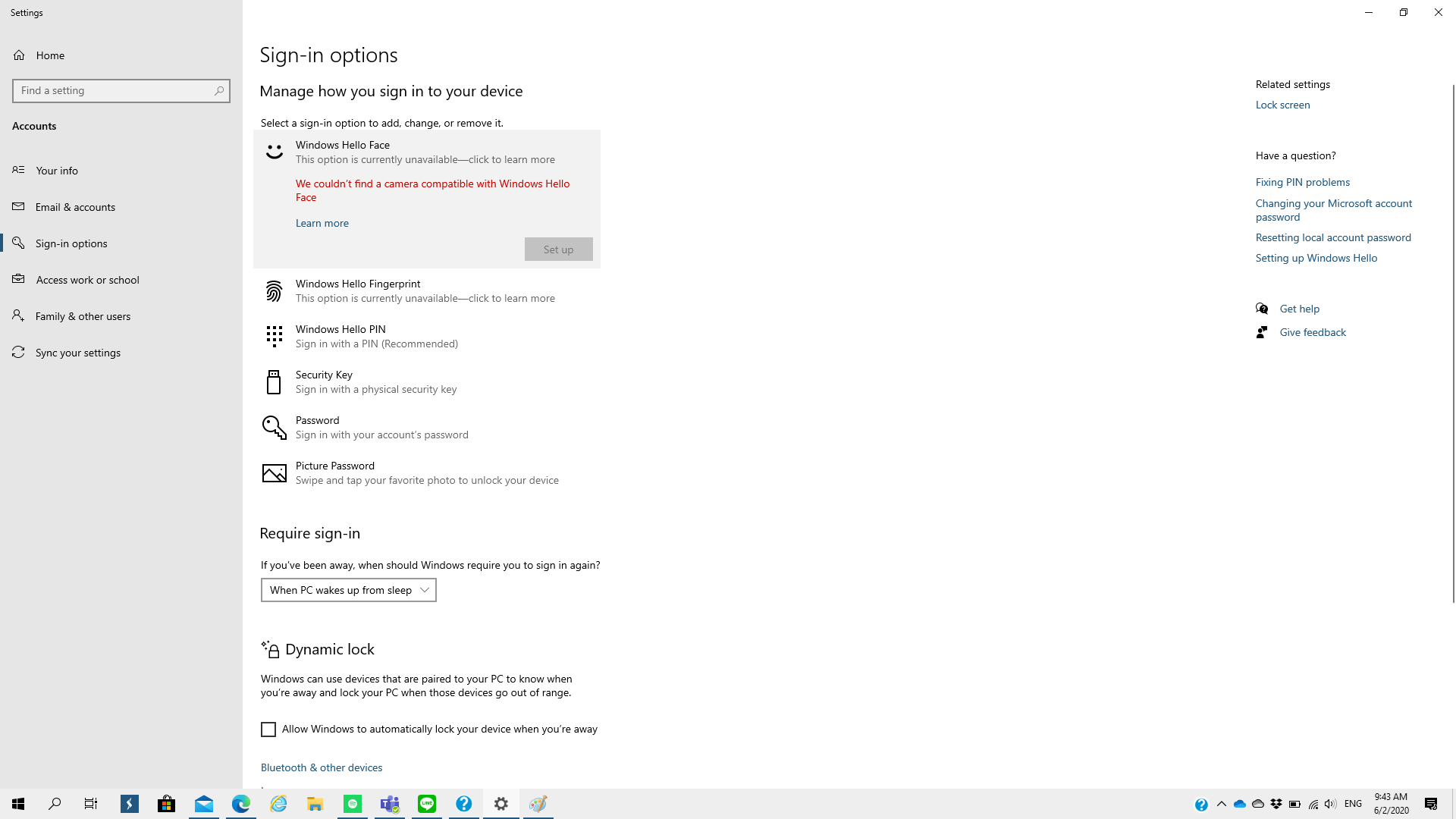Viewport: 1456px width, 819px height.
Task: Open the Paint app in the taskbar
Action: 538,804
